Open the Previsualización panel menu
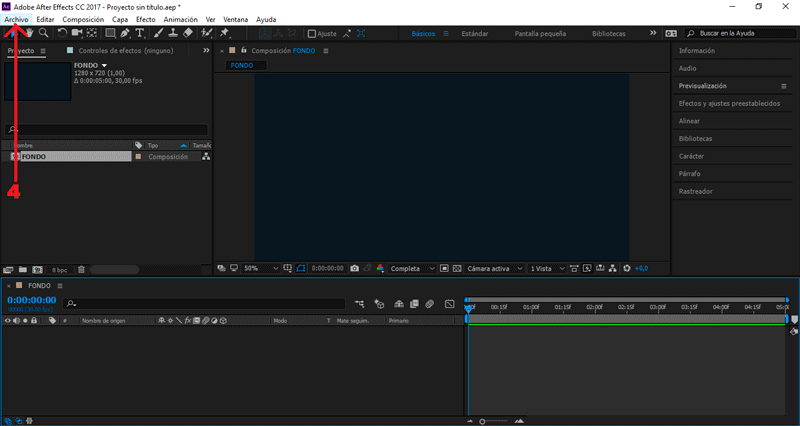The height and width of the screenshot is (426, 800). pos(784,86)
